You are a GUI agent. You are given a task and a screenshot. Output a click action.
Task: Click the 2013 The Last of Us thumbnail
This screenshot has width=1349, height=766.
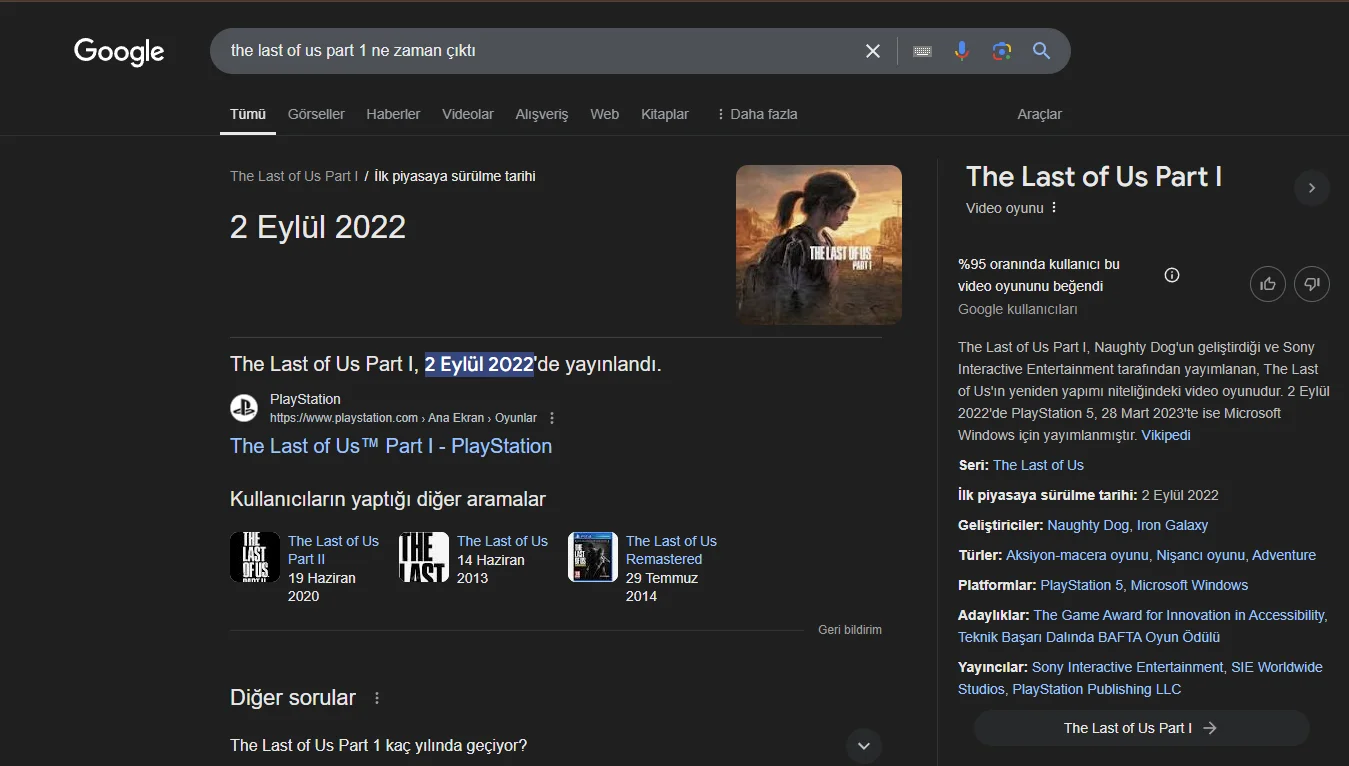424,557
